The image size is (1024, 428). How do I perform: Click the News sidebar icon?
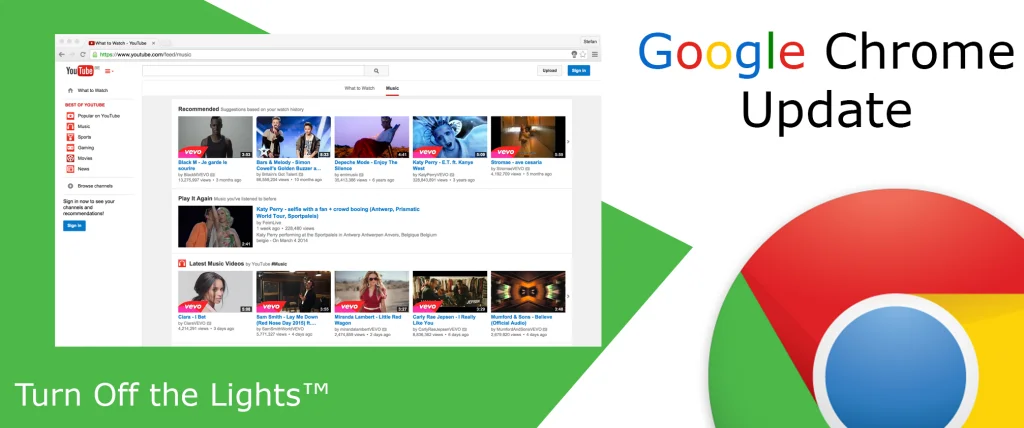tap(70, 169)
